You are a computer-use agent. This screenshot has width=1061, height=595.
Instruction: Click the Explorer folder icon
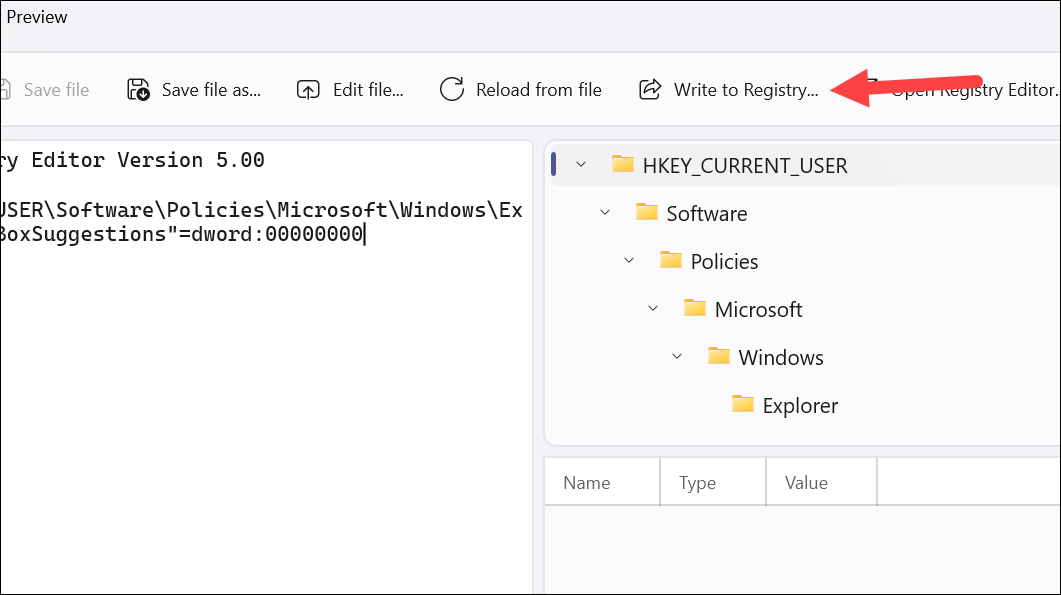[743, 405]
